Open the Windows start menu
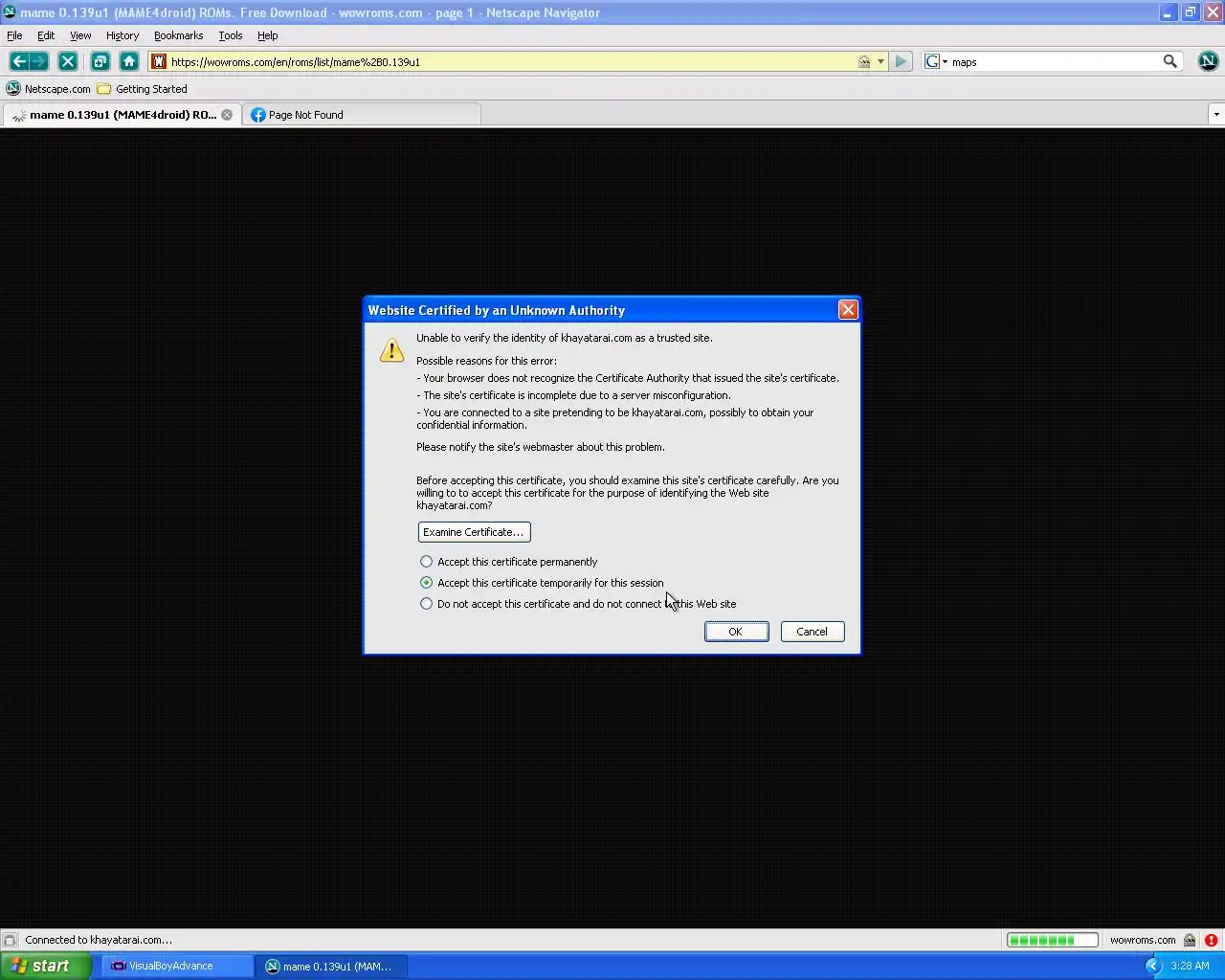The width and height of the screenshot is (1225, 980). [x=45, y=966]
